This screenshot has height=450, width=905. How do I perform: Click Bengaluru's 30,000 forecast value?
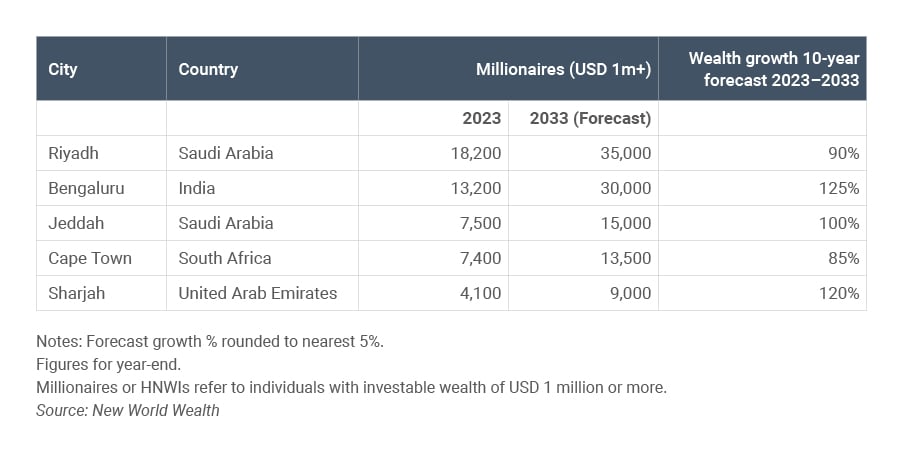tap(624, 188)
